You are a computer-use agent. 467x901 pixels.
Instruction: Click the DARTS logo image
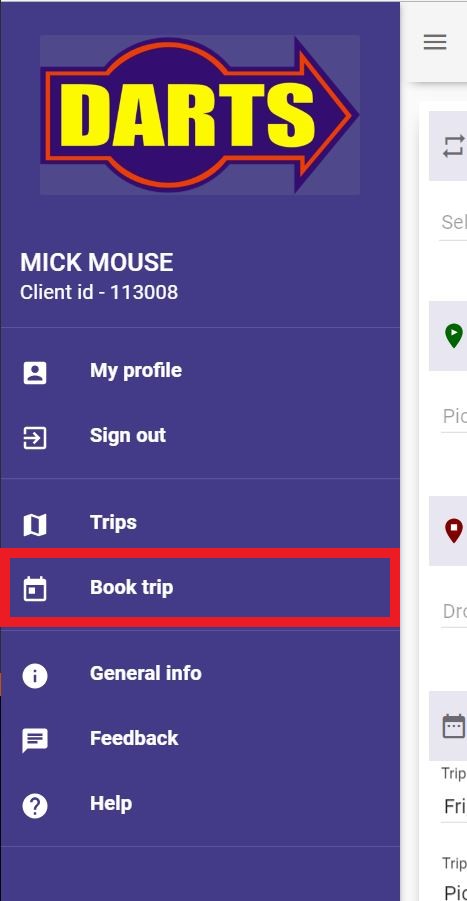pos(200,115)
